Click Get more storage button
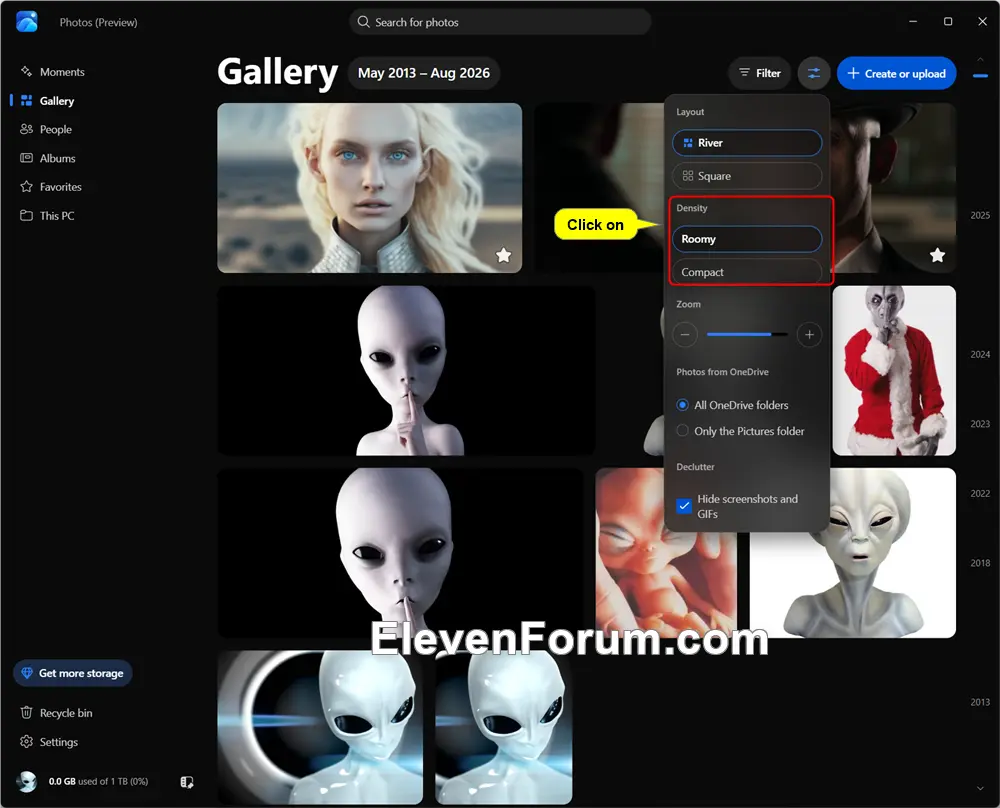The height and width of the screenshot is (808, 1000). click(73, 673)
